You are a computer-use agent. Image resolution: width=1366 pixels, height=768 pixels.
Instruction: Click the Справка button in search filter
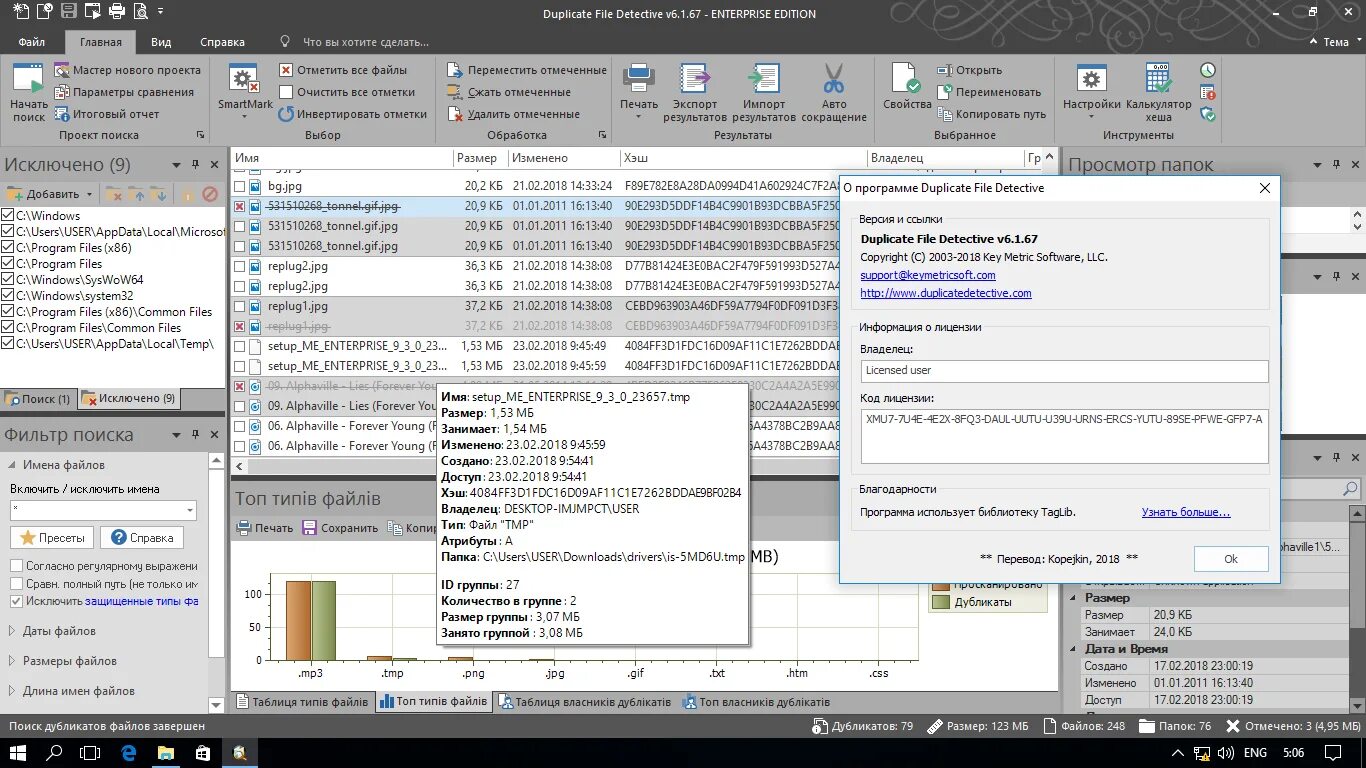142,538
